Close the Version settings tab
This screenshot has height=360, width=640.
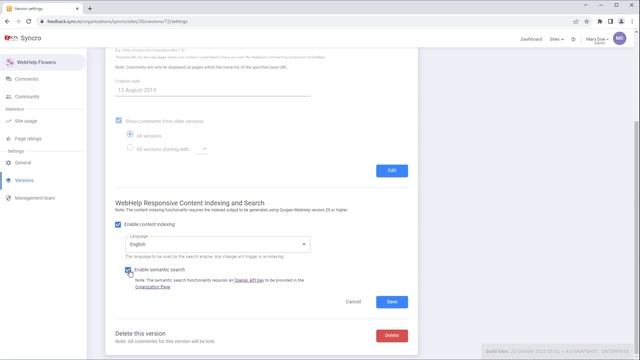[77, 9]
